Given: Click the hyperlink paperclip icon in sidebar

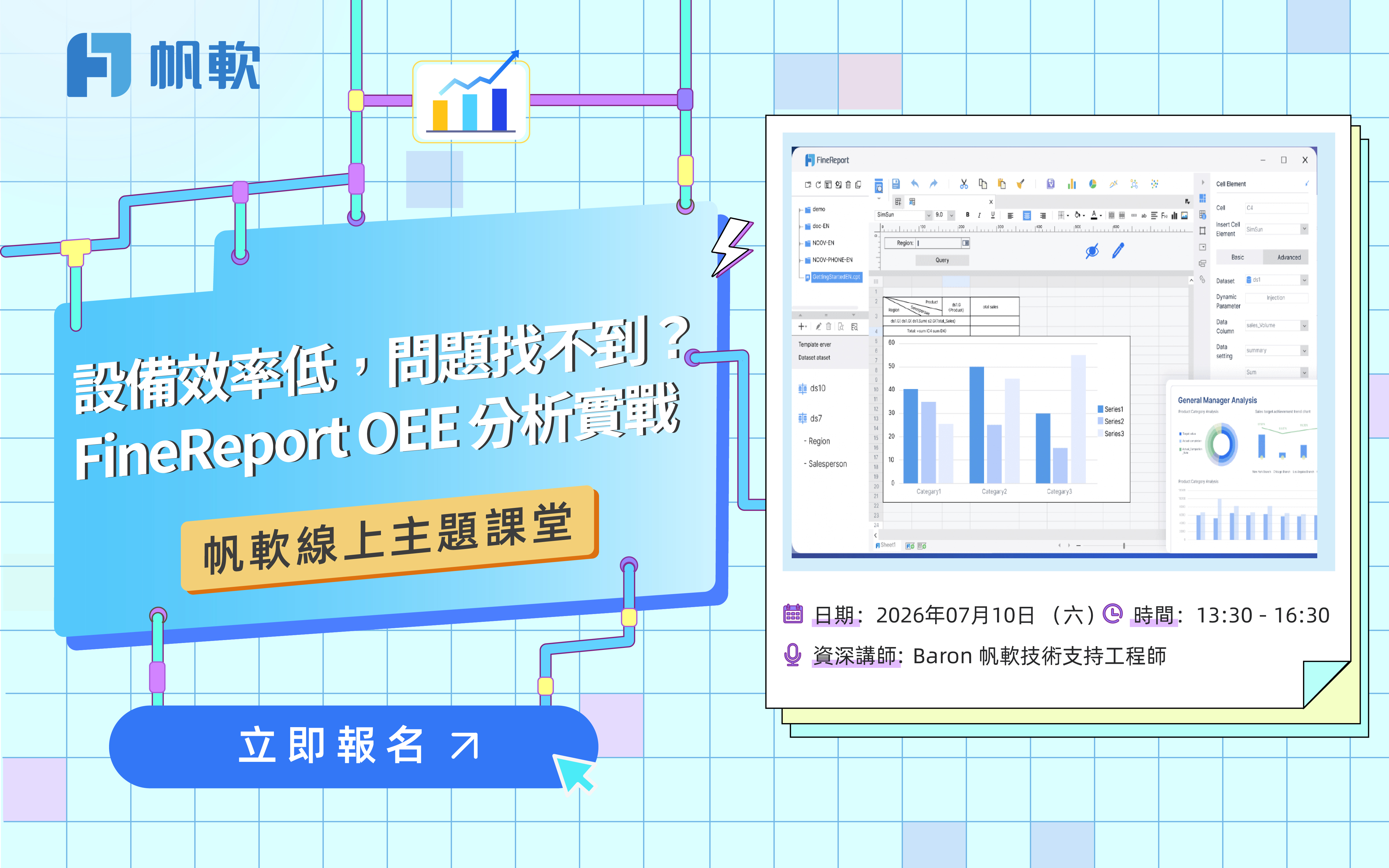Looking at the screenshot, I should pos(1202,280).
